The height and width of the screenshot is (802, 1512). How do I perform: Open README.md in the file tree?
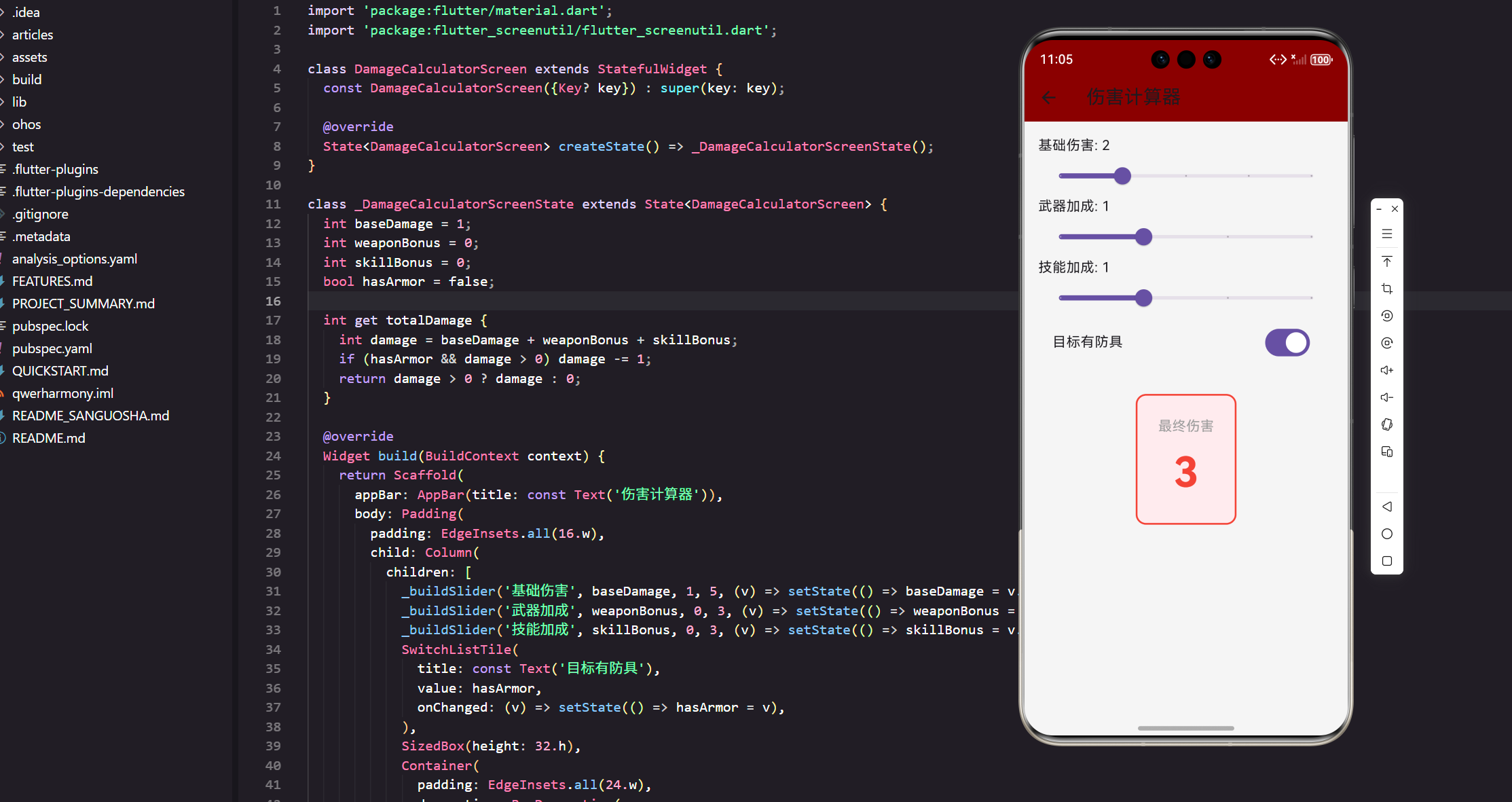coord(49,438)
